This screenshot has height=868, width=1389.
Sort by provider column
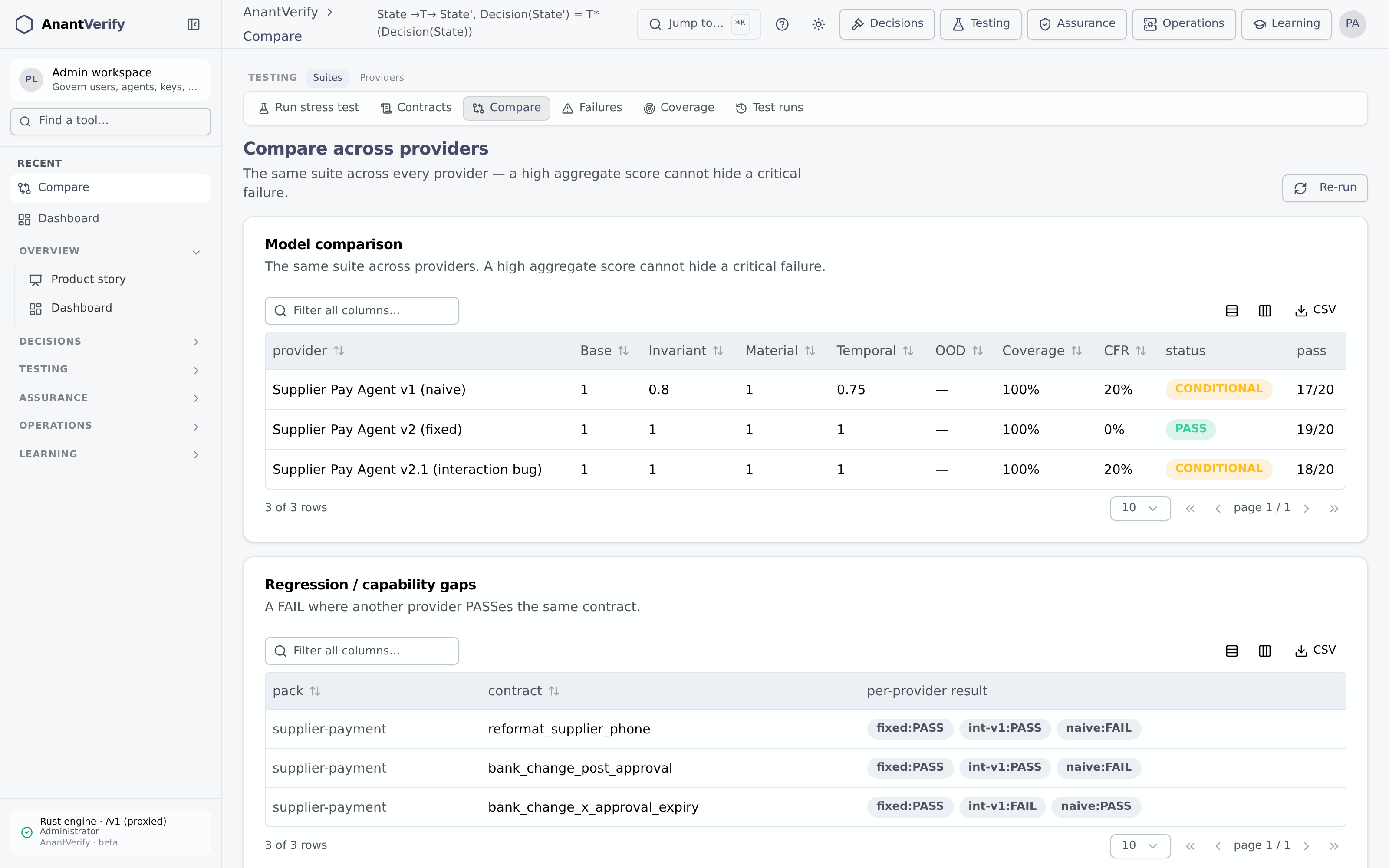[x=308, y=351]
